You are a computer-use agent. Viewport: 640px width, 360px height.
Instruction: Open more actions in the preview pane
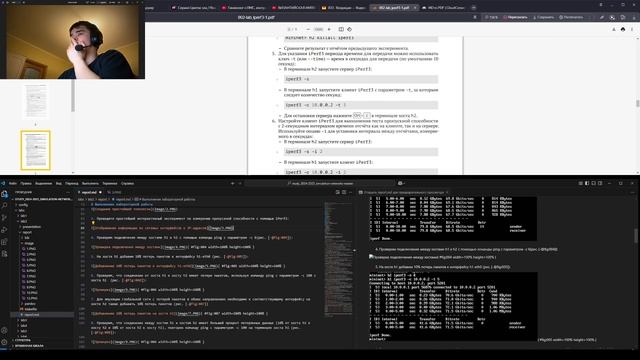pyautogui.click(x=632, y=192)
